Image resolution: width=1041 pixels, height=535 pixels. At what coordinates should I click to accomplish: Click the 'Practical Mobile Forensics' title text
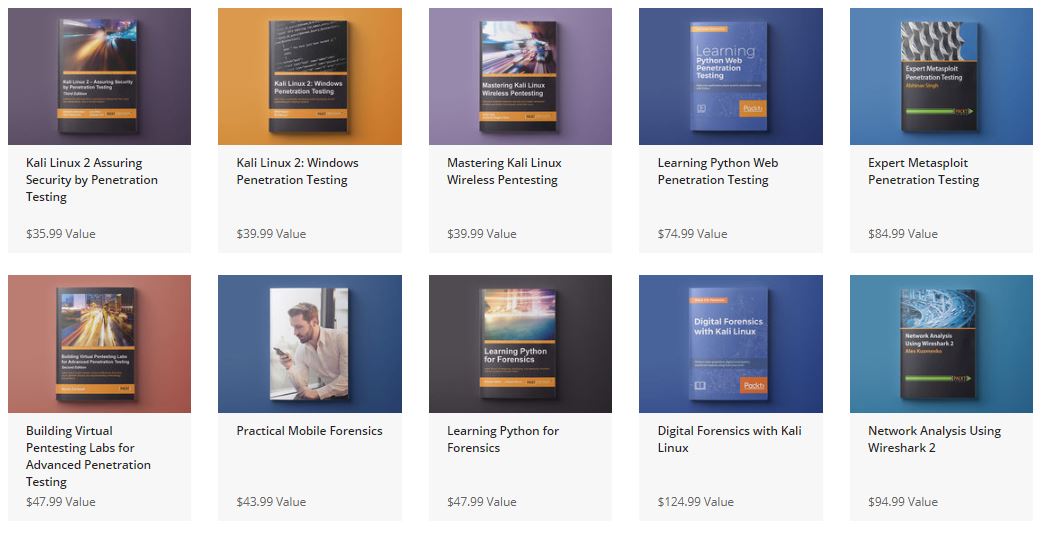(309, 431)
